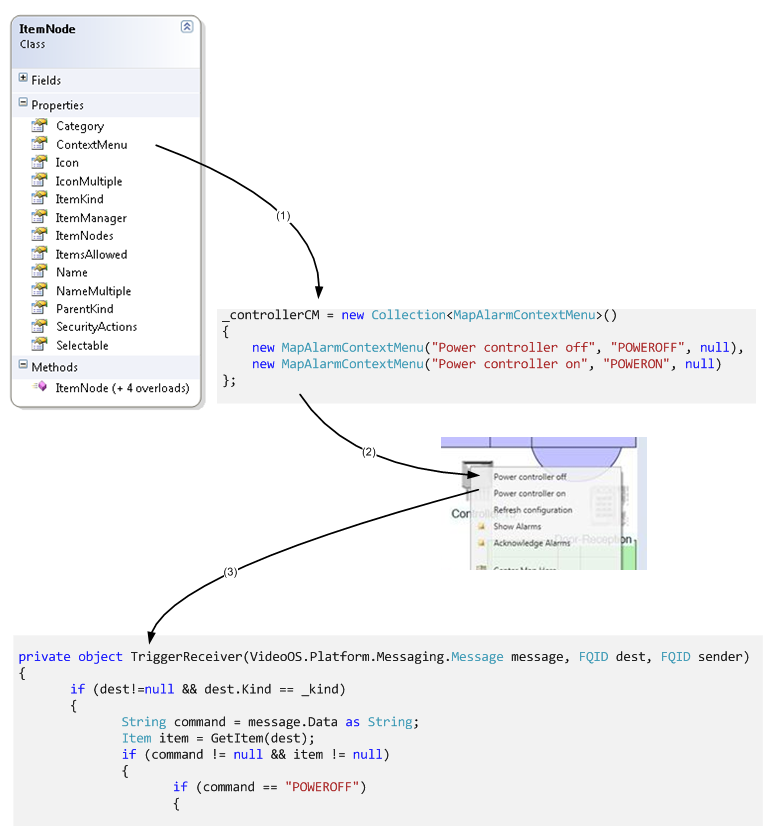Click the Icon property icon
The height and width of the screenshot is (837, 775).
[x=39, y=162]
